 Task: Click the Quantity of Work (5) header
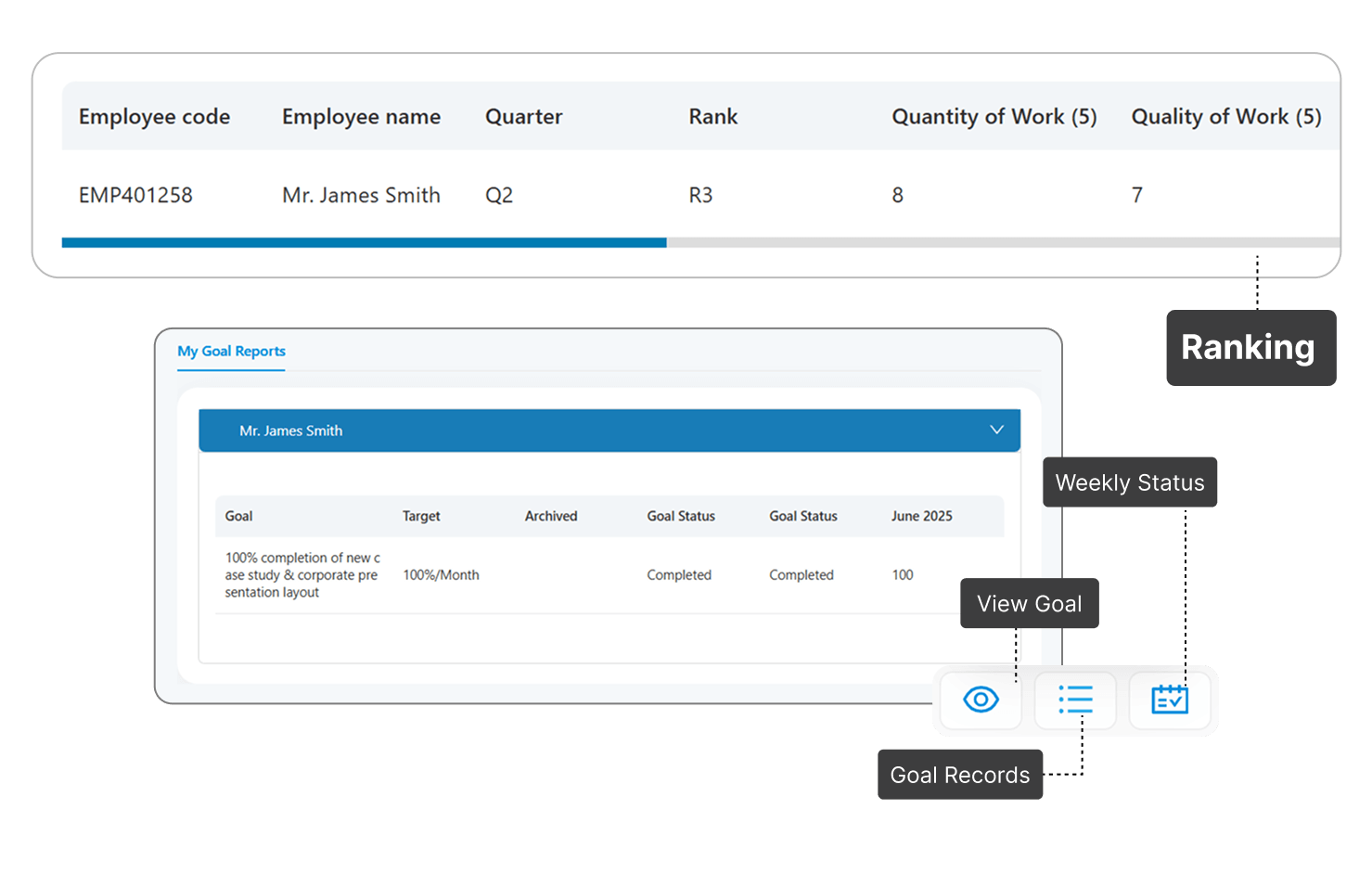click(994, 117)
